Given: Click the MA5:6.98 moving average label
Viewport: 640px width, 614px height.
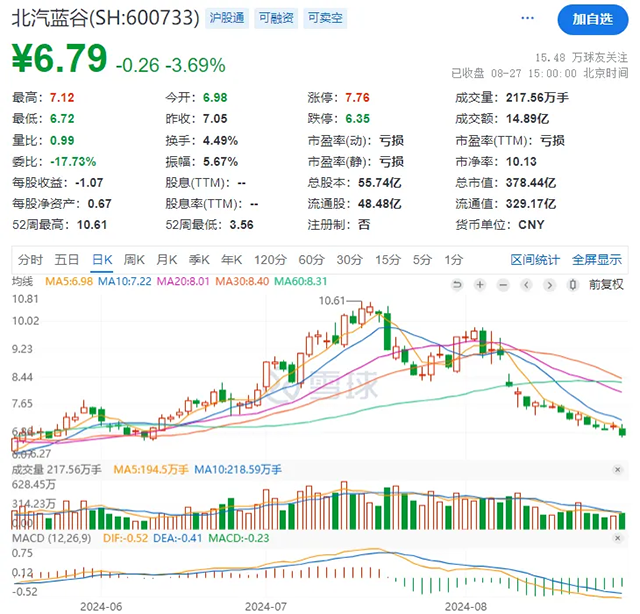Looking at the screenshot, I should click(x=69, y=282).
